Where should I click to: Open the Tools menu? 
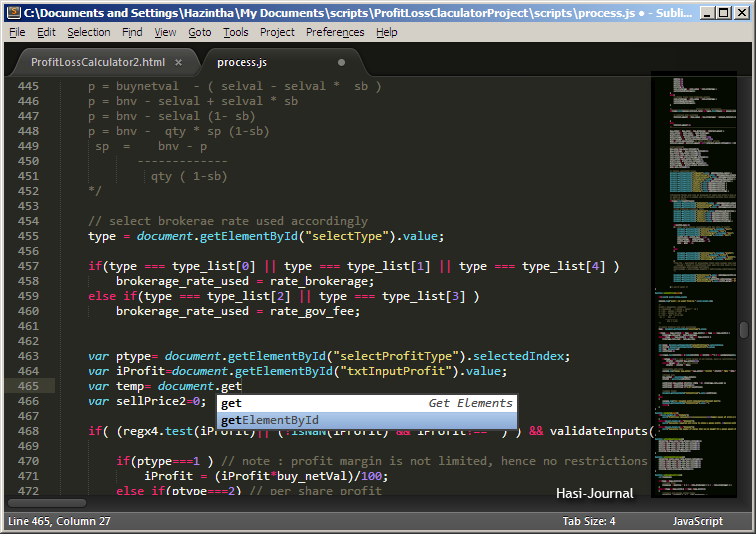click(236, 32)
